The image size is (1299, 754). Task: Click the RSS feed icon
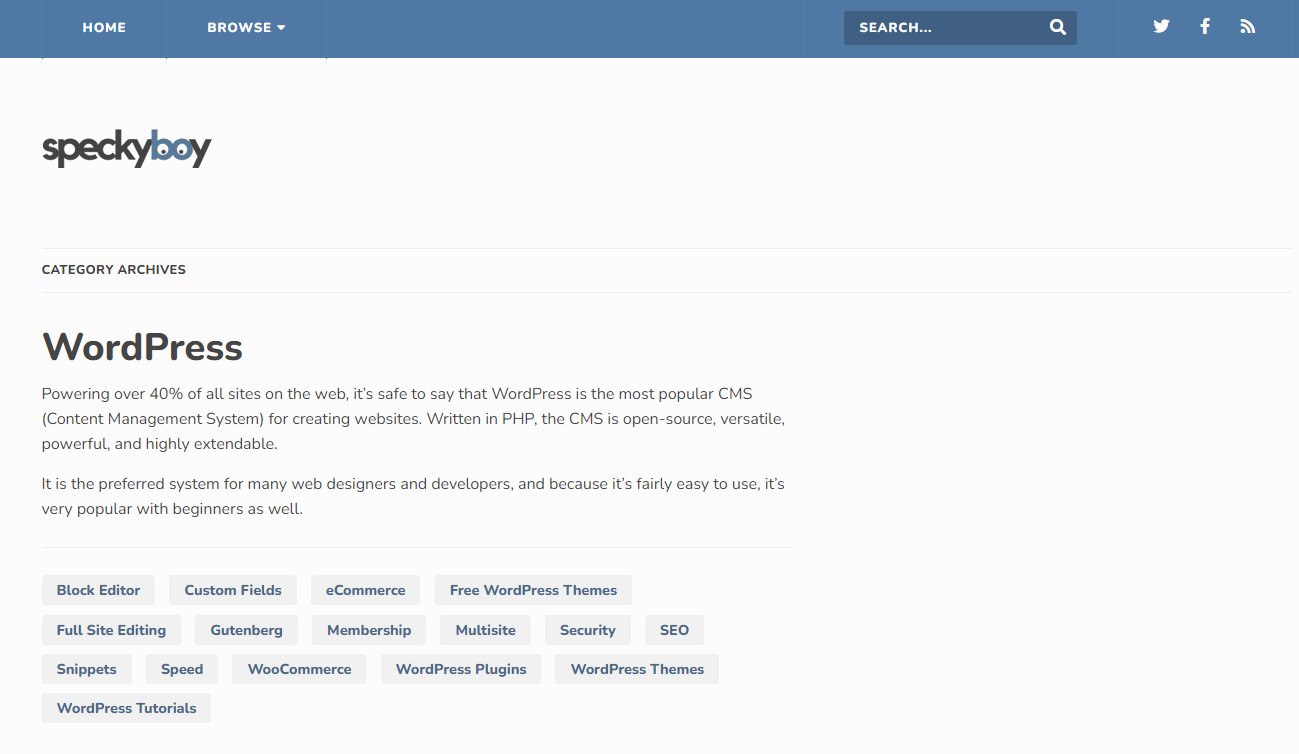(x=1247, y=27)
